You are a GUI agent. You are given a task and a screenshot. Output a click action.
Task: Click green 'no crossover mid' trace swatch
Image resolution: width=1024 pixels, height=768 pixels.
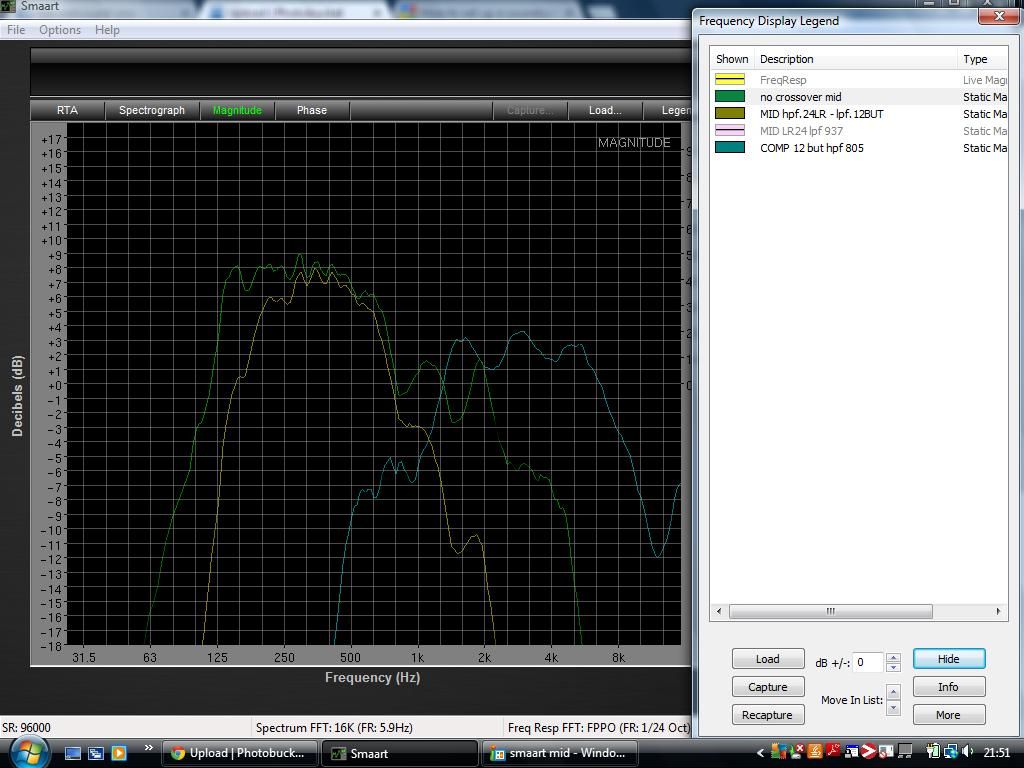[730, 97]
